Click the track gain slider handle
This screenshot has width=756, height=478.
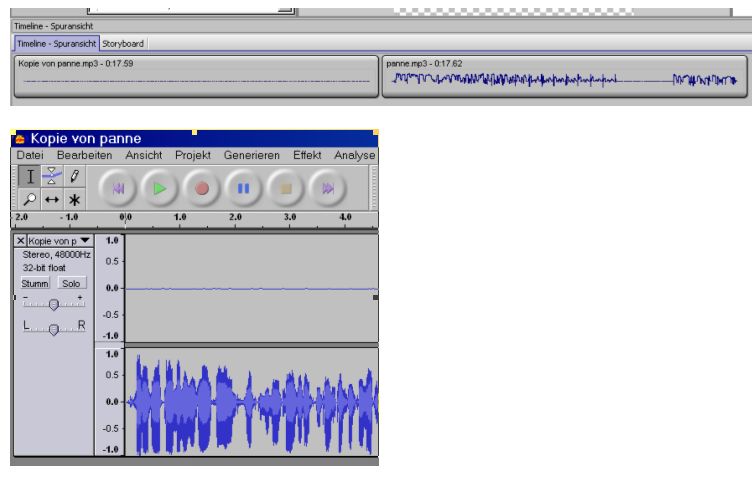coord(53,305)
